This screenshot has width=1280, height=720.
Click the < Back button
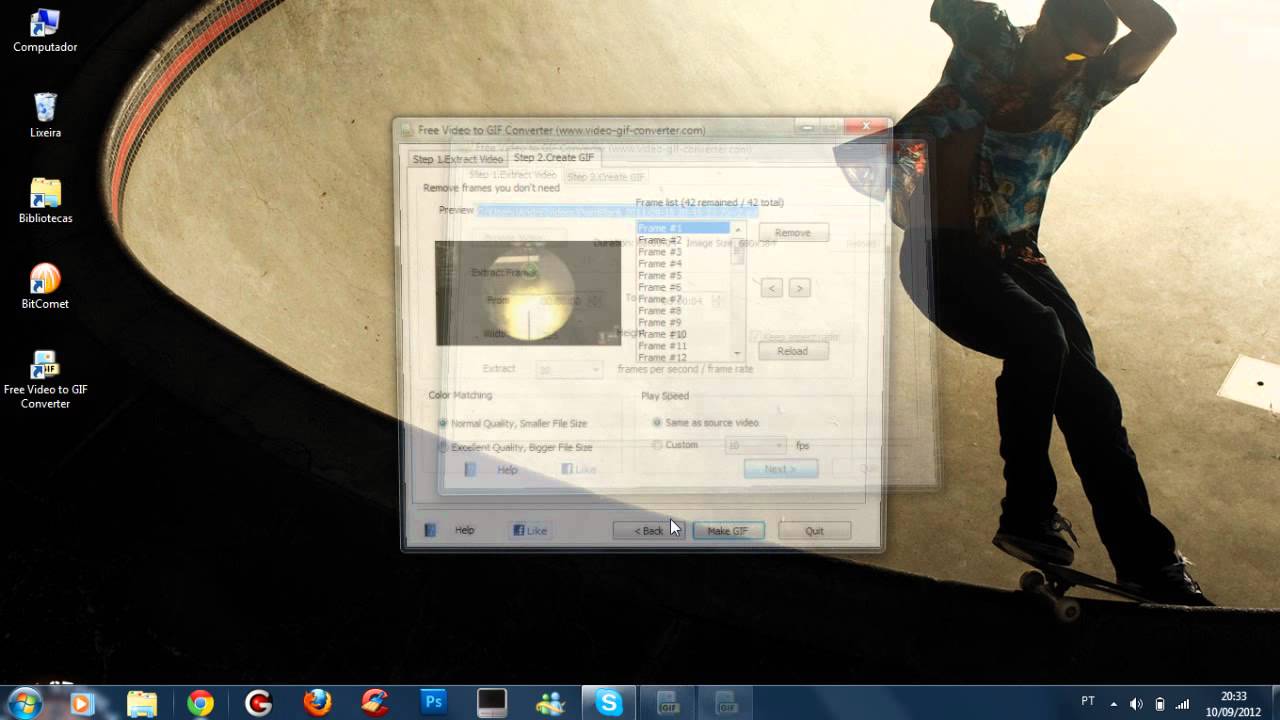(x=648, y=531)
